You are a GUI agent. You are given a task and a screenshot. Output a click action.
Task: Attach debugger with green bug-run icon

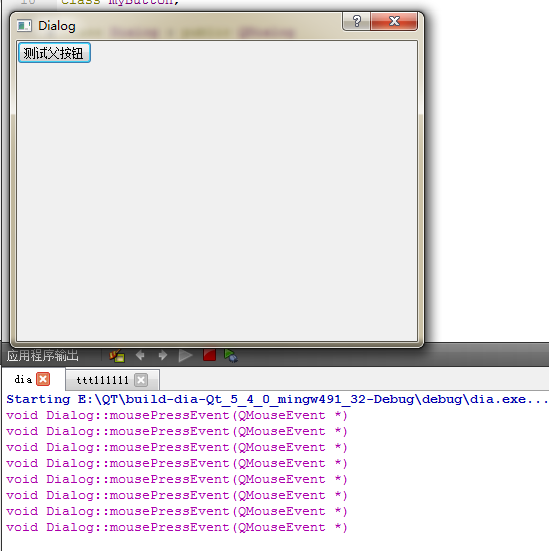(x=231, y=356)
